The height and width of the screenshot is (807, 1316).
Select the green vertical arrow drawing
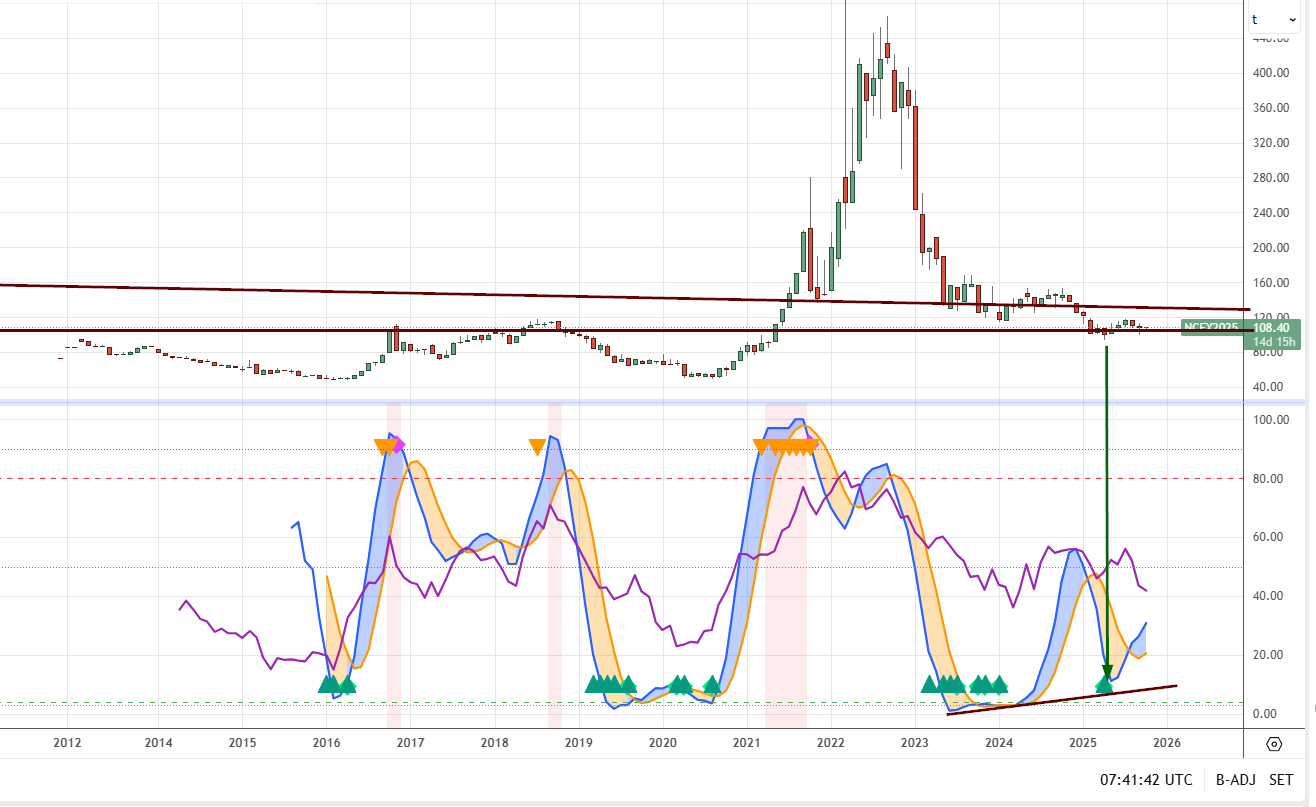(x=1106, y=500)
